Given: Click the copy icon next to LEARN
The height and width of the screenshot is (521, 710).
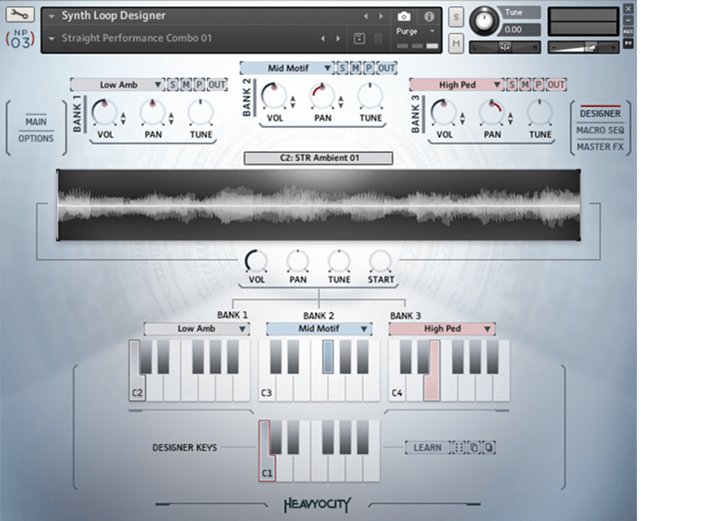Looking at the screenshot, I should click(474, 448).
